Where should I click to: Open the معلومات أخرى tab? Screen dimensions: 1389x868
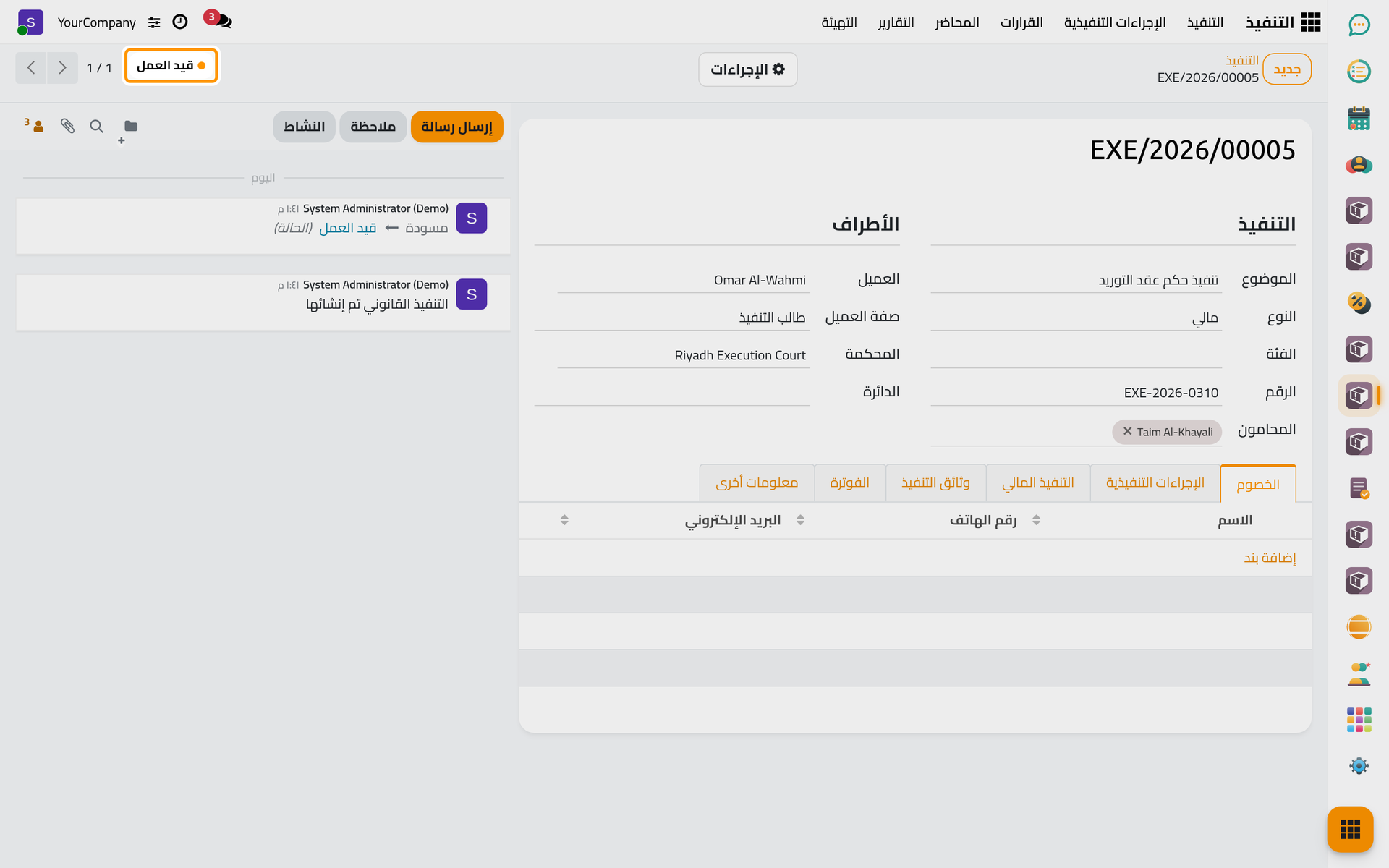click(757, 482)
